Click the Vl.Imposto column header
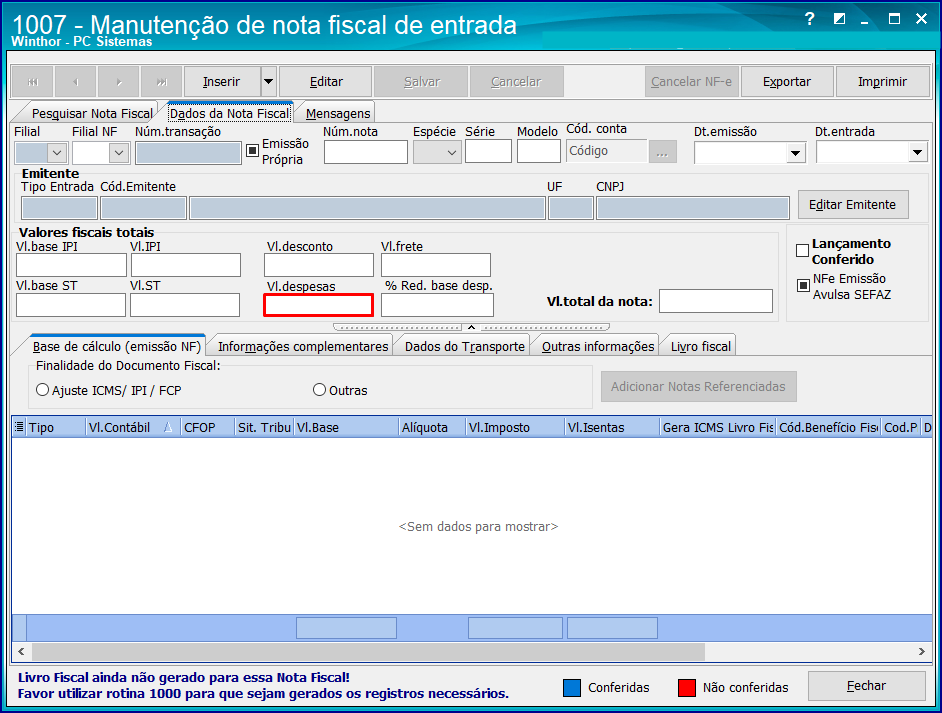The height and width of the screenshot is (713, 942). tap(515, 427)
